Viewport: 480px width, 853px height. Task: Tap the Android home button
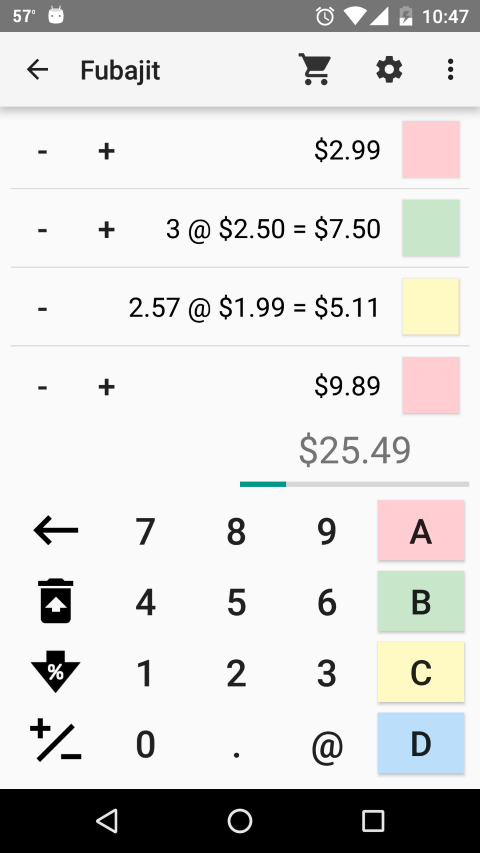(x=240, y=820)
